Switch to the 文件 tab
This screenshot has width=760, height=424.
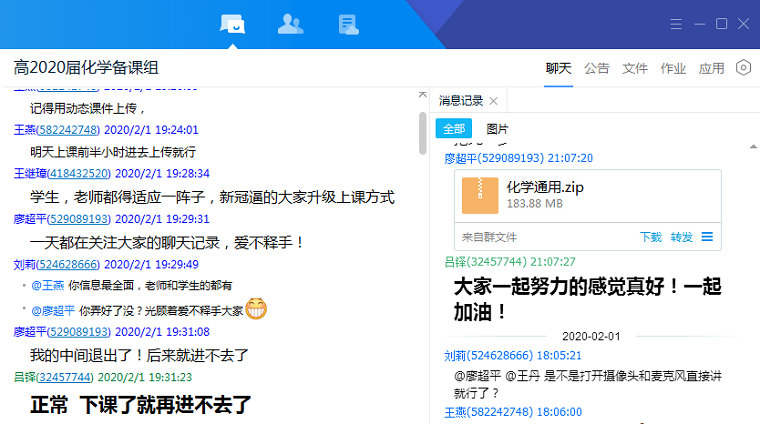635,68
